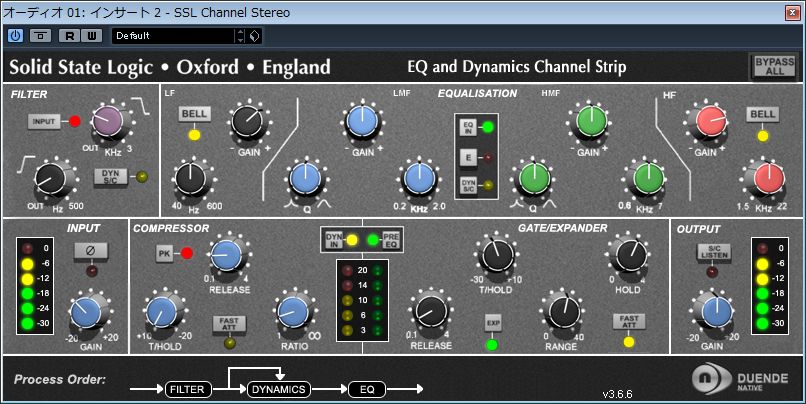Click the FILTER process order block
806x404 pixels.
(188, 390)
